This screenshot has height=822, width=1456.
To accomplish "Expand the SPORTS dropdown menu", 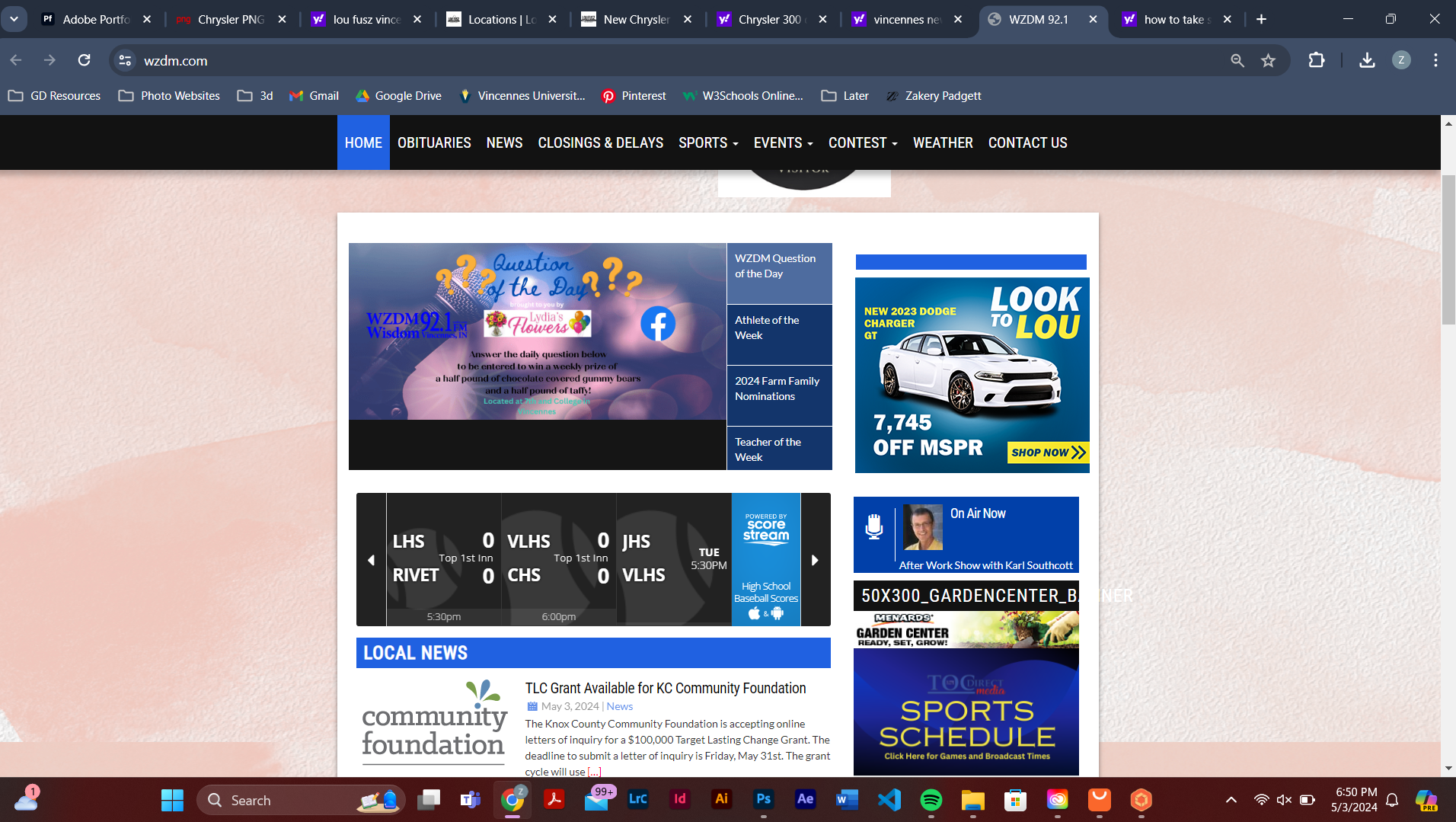I will [x=708, y=142].
